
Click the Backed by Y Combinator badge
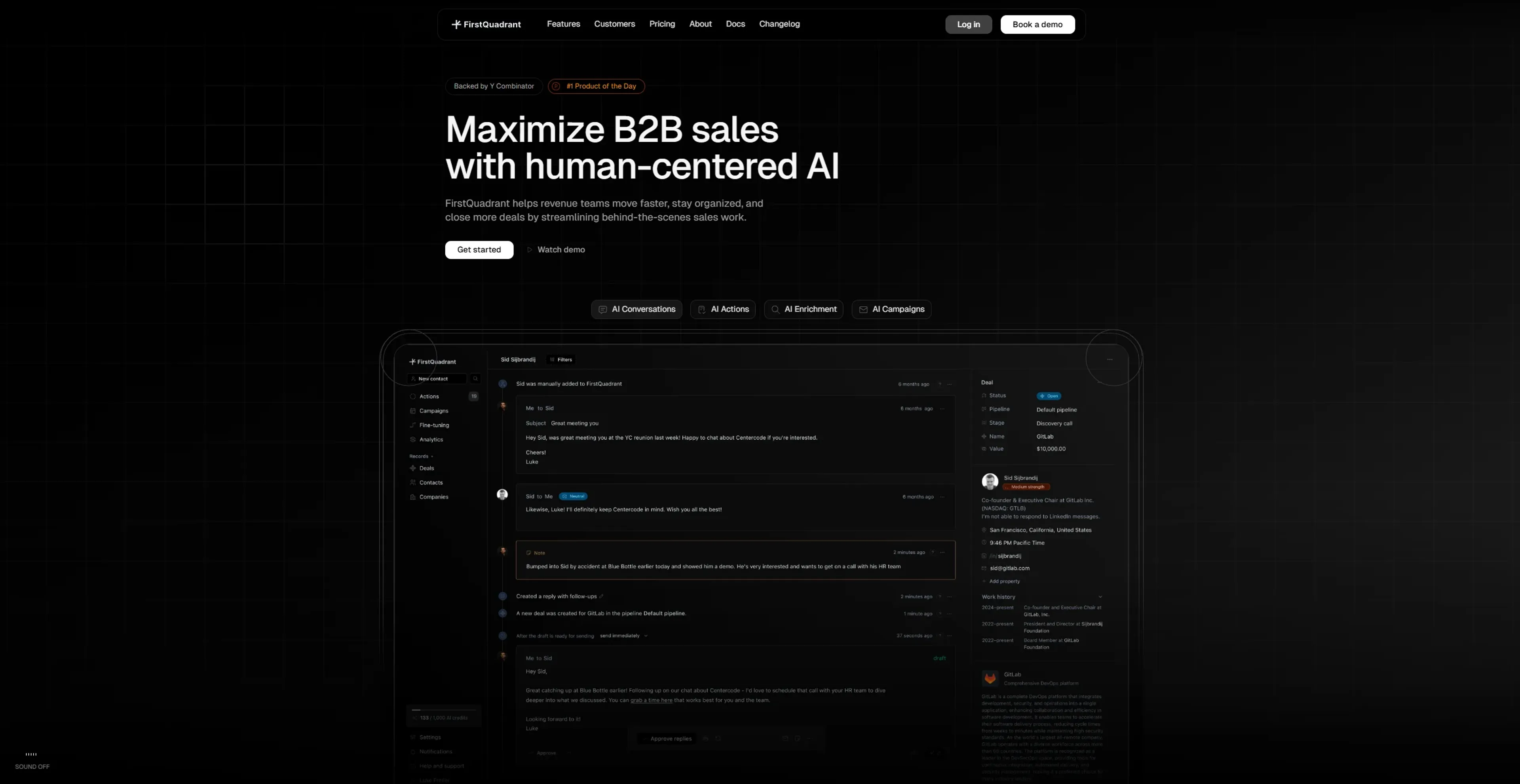pyautogui.click(x=493, y=86)
